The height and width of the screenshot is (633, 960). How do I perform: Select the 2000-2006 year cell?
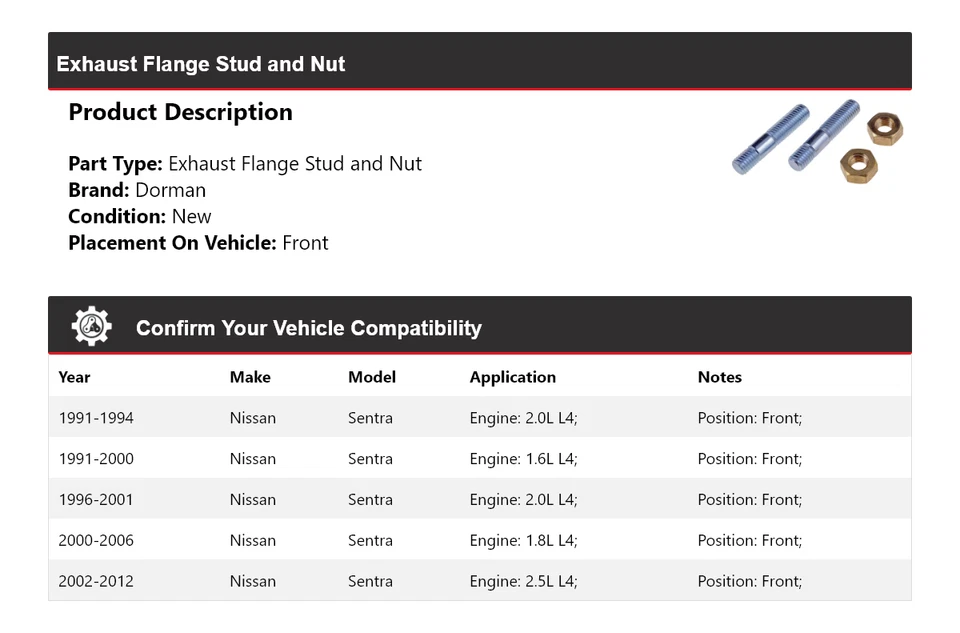[x=96, y=541]
